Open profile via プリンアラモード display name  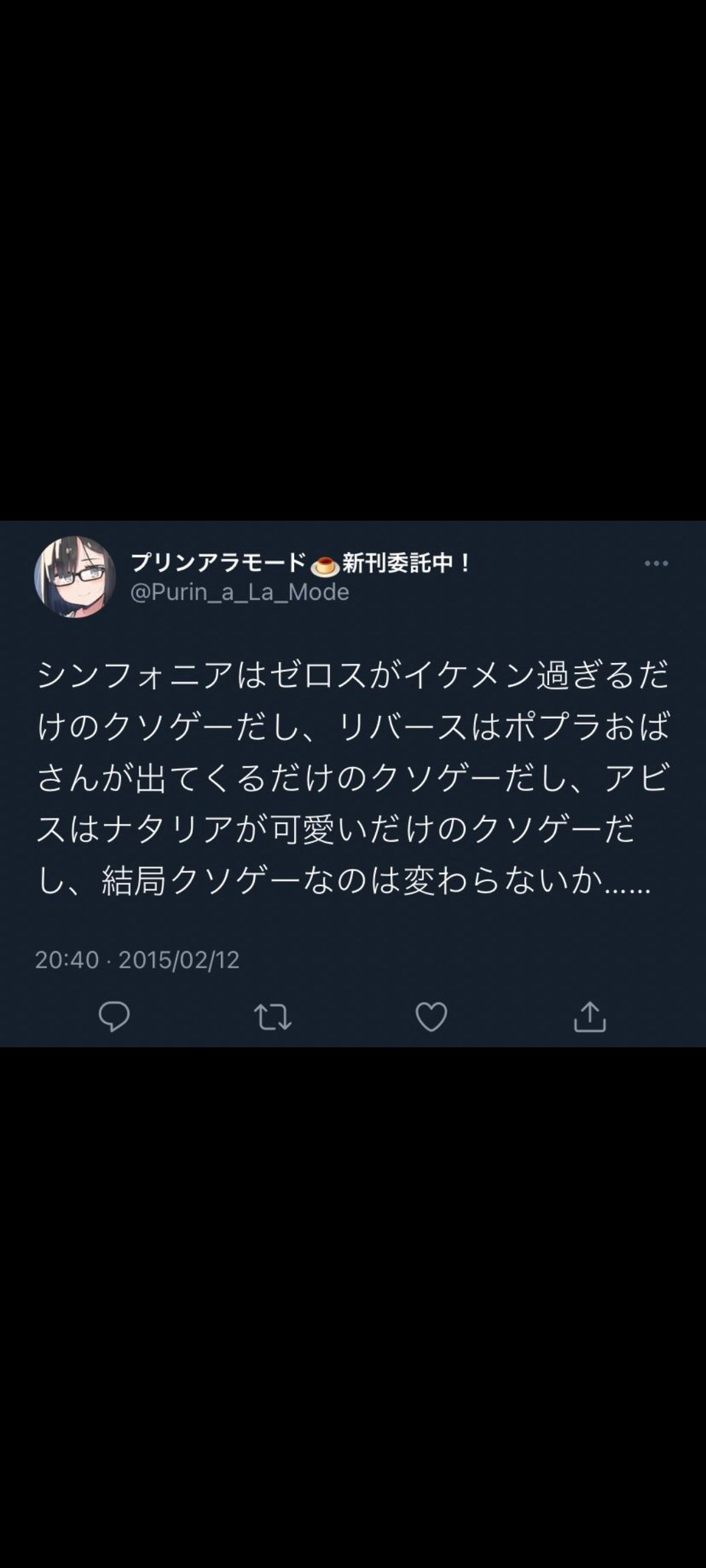[x=218, y=563]
